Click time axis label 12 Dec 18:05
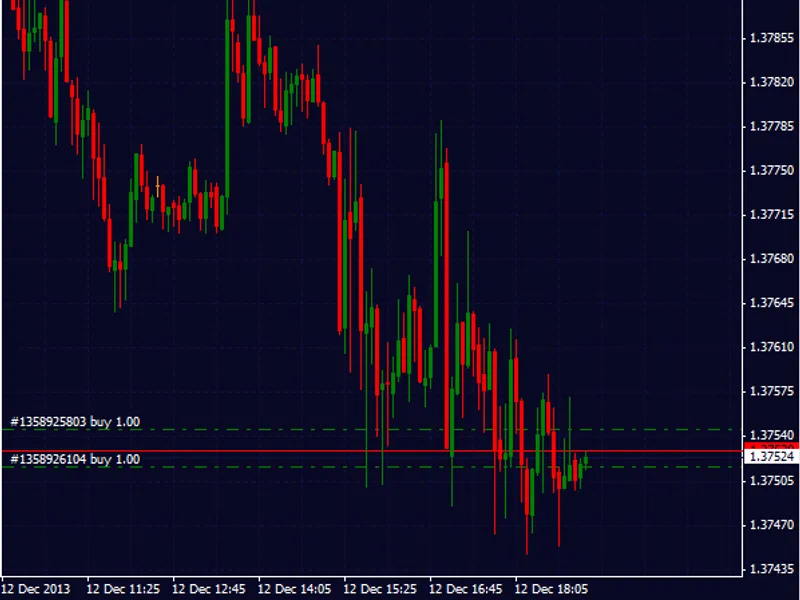Screen dimensions: 800x600 click(x=552, y=589)
